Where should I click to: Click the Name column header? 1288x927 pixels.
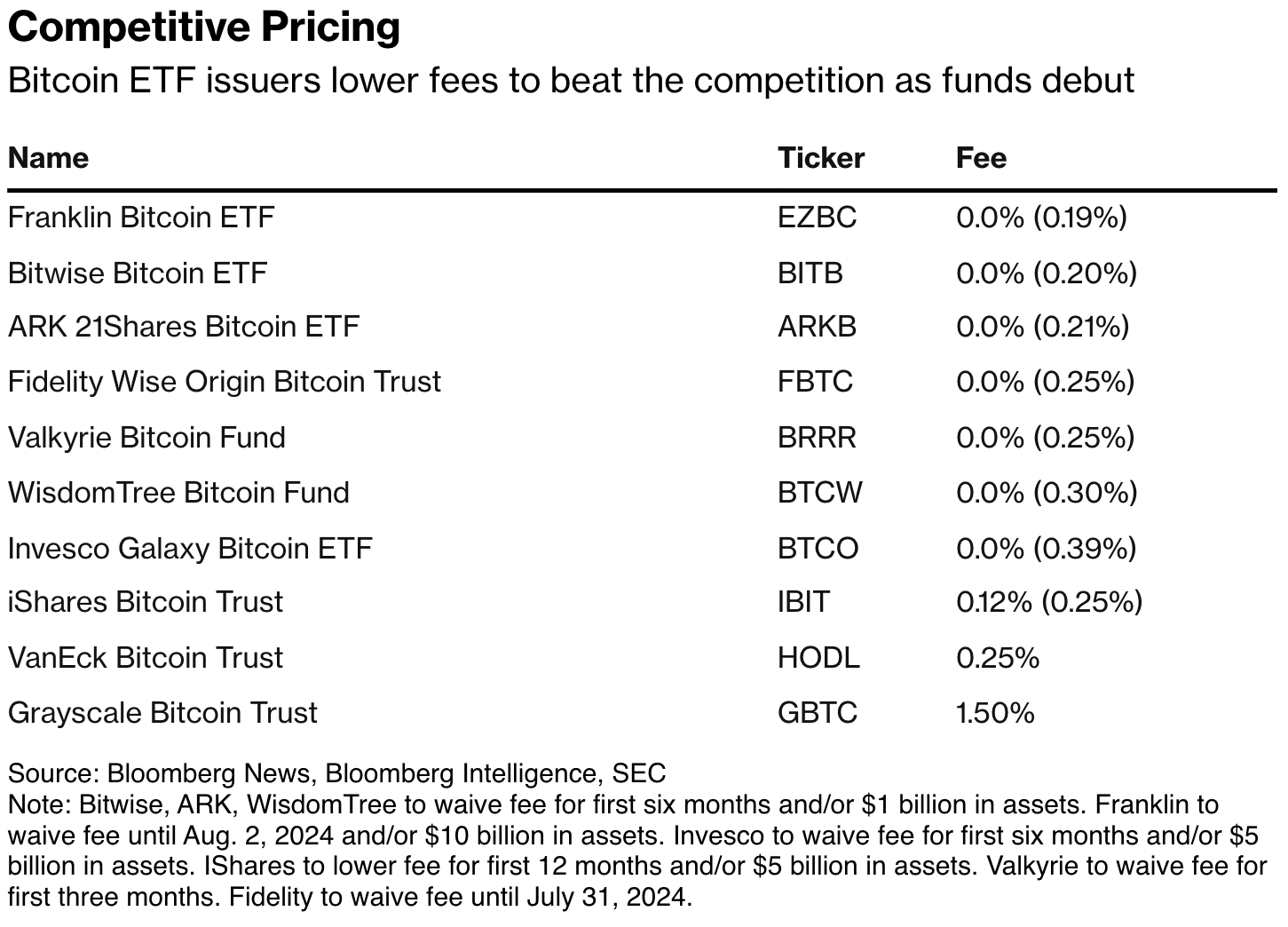point(49,158)
